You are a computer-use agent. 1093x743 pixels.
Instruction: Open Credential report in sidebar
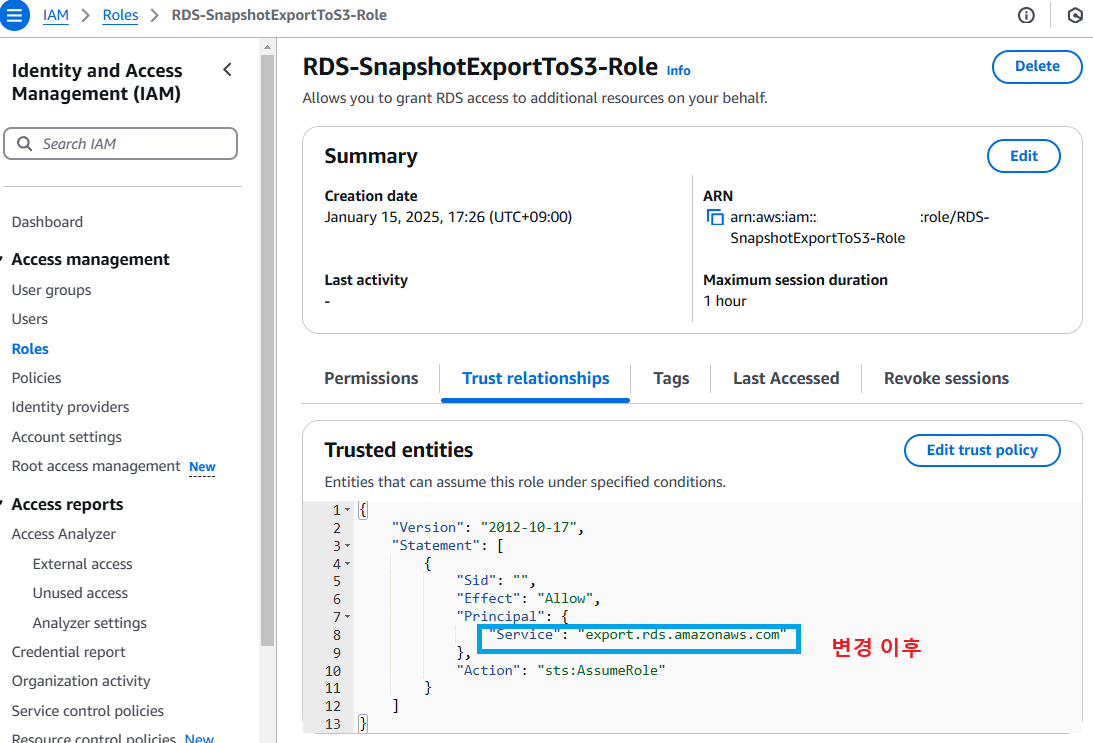(68, 652)
